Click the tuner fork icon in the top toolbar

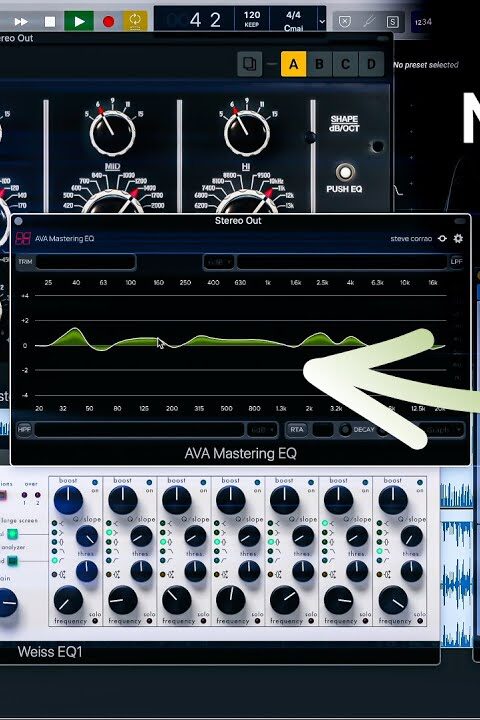click(x=368, y=22)
